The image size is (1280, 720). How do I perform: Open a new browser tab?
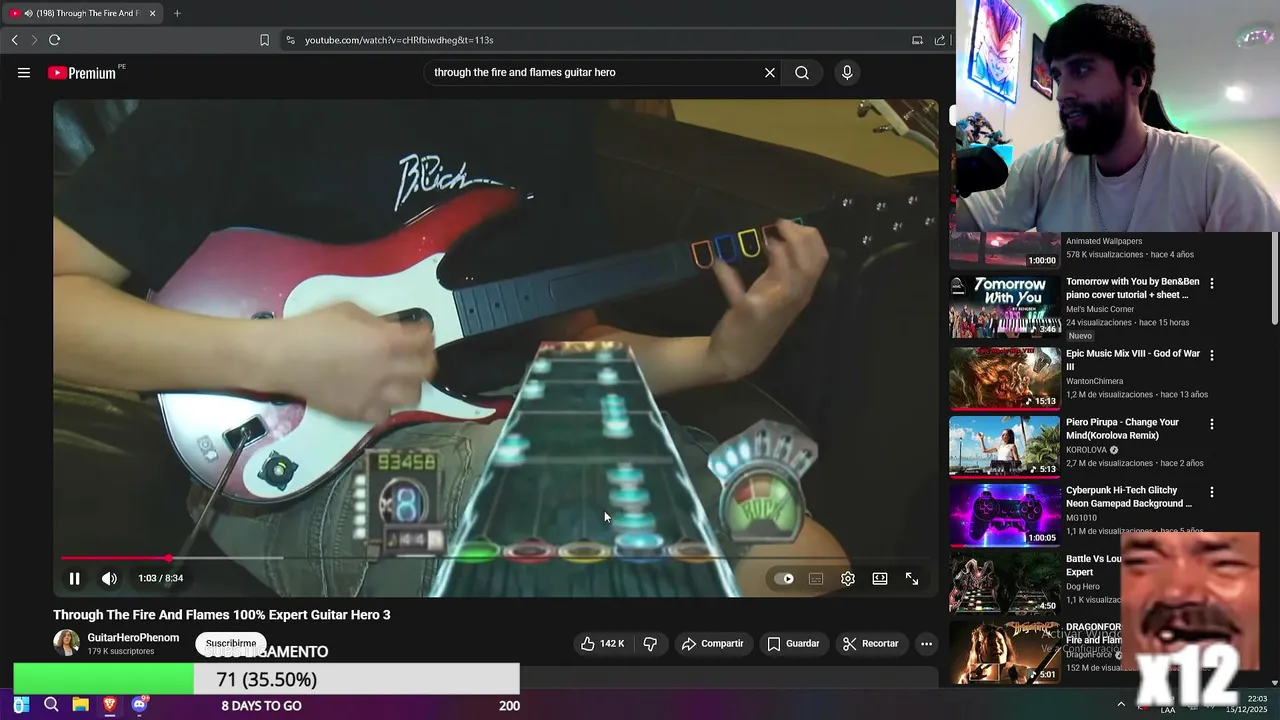click(x=177, y=13)
